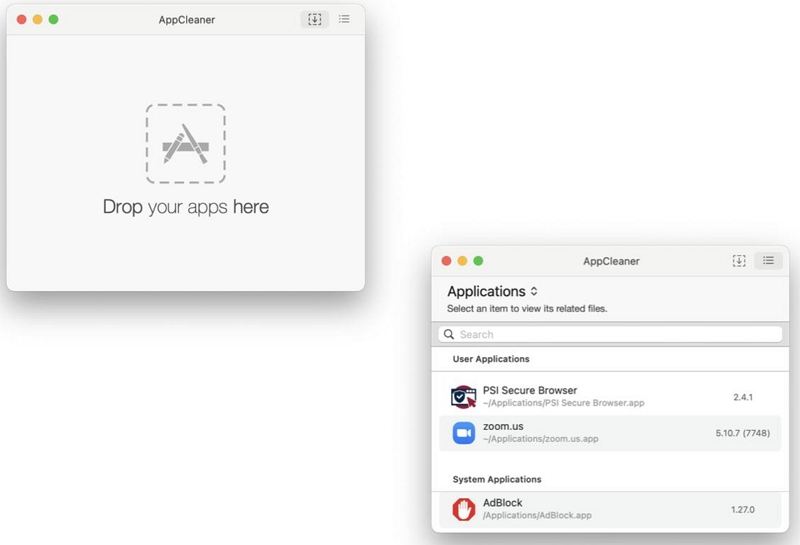Zoom the Applications list window with green button
Viewport: 800px width, 545px height.
[478, 261]
